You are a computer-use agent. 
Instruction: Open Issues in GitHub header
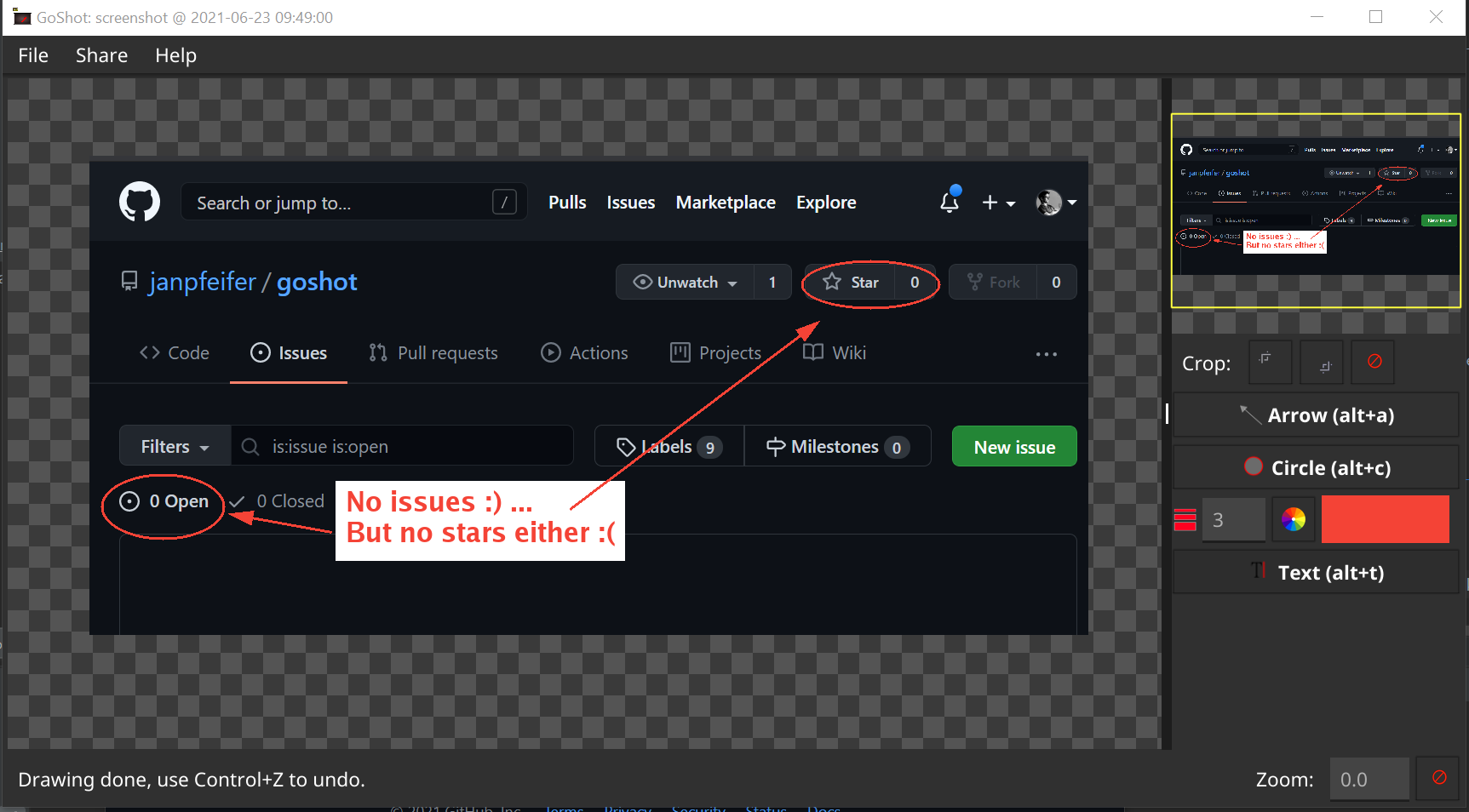coord(630,203)
